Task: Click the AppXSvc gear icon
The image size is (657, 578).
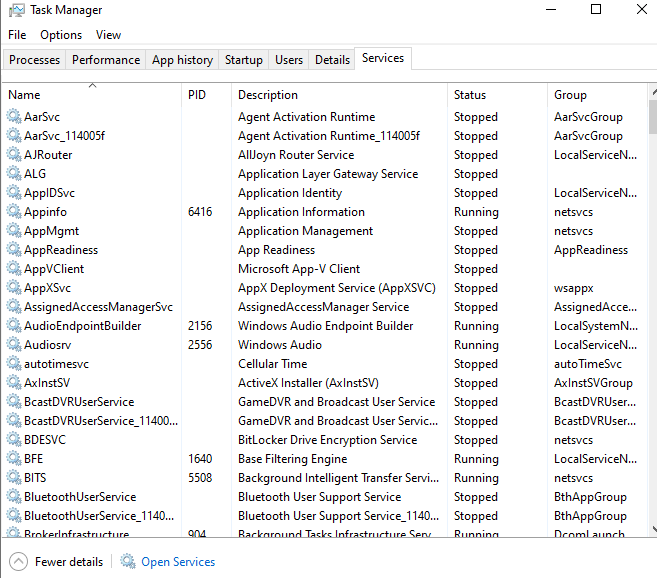Action: pos(14,287)
